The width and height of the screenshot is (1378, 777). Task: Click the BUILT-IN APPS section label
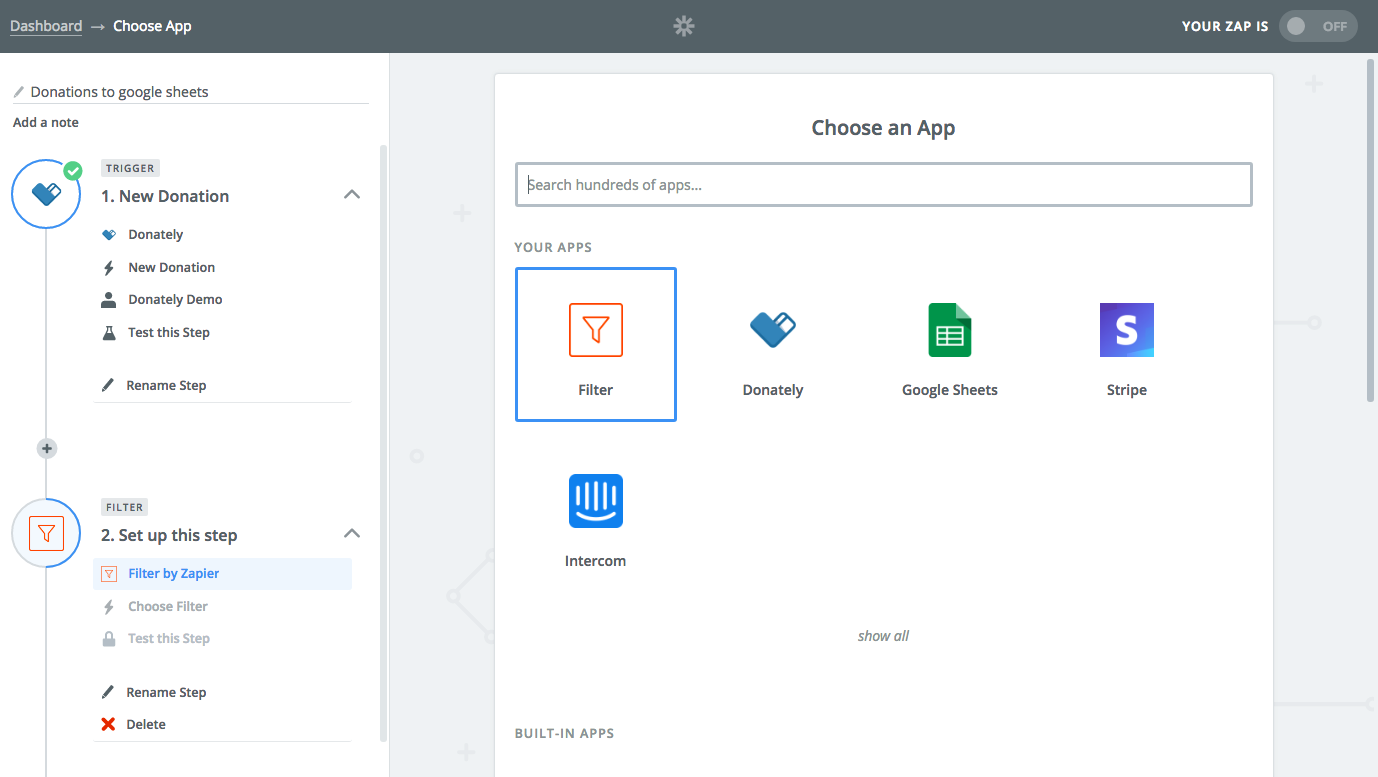pos(564,733)
